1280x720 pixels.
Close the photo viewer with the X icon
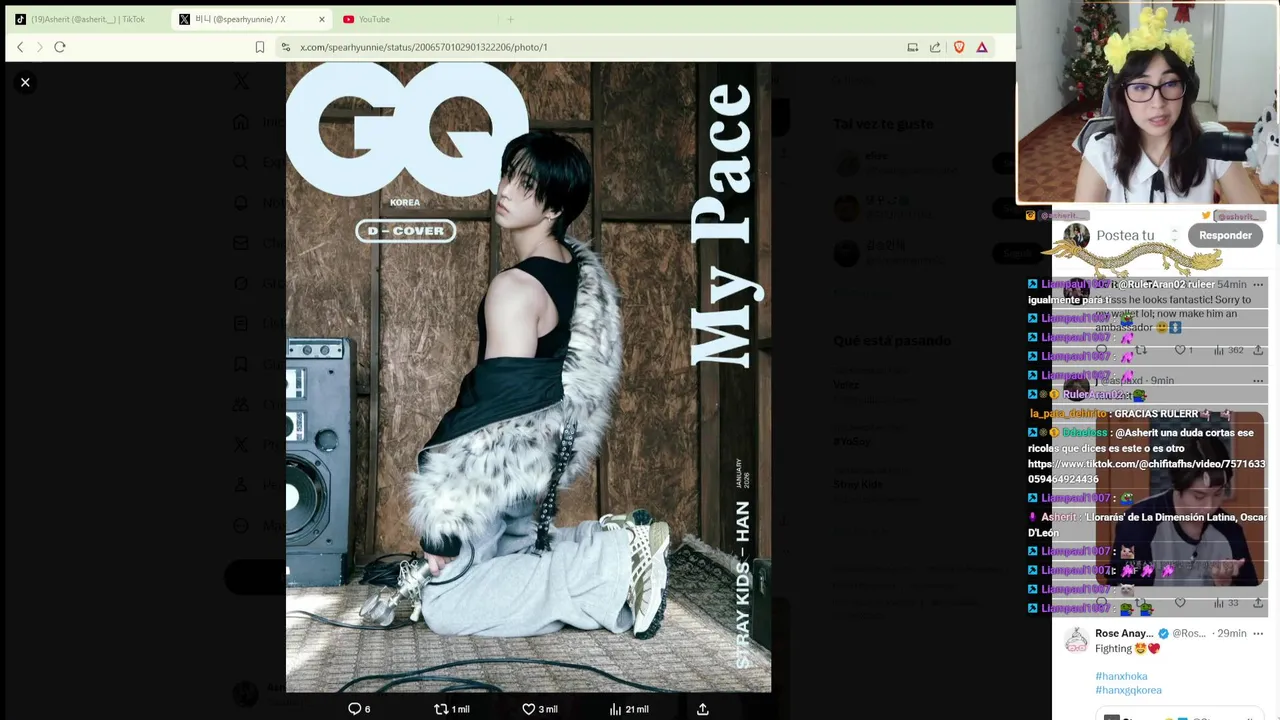(25, 82)
